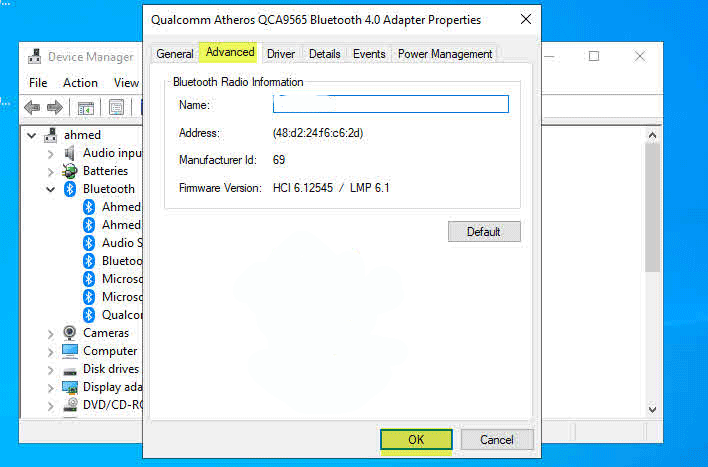Expand the Computer category
The image size is (708, 467).
pos(51,351)
